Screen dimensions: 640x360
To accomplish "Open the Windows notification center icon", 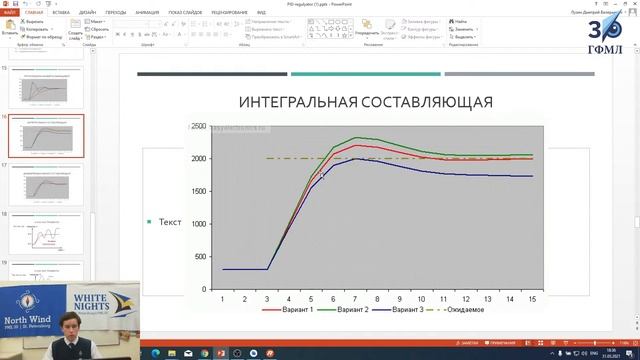I will [x=630, y=353].
